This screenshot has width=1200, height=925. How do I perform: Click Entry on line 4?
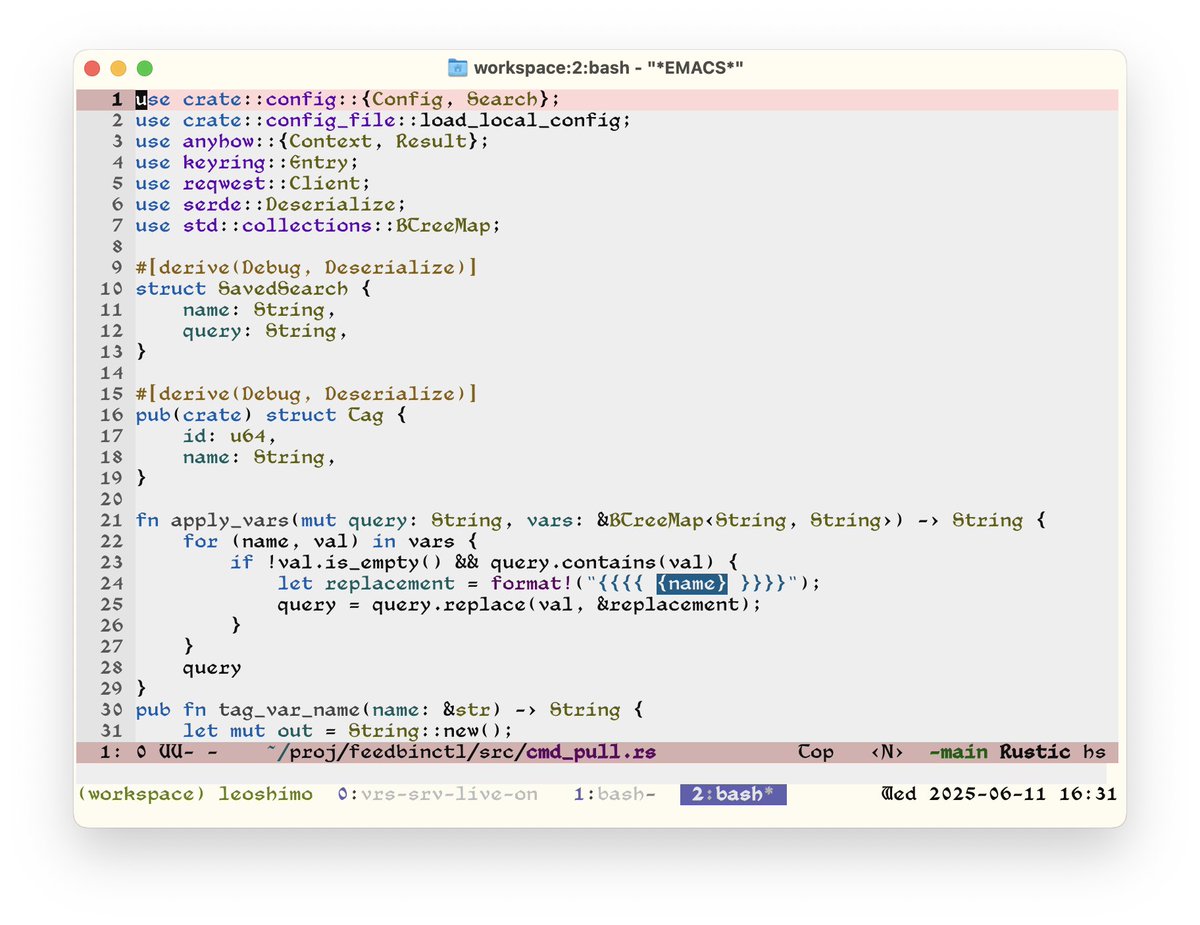click(319, 162)
